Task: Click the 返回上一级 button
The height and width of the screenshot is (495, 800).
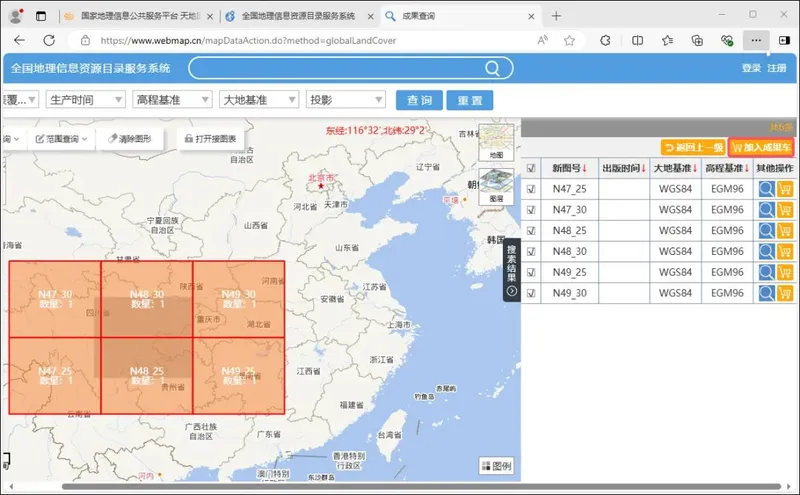Action: pyautogui.click(x=693, y=147)
